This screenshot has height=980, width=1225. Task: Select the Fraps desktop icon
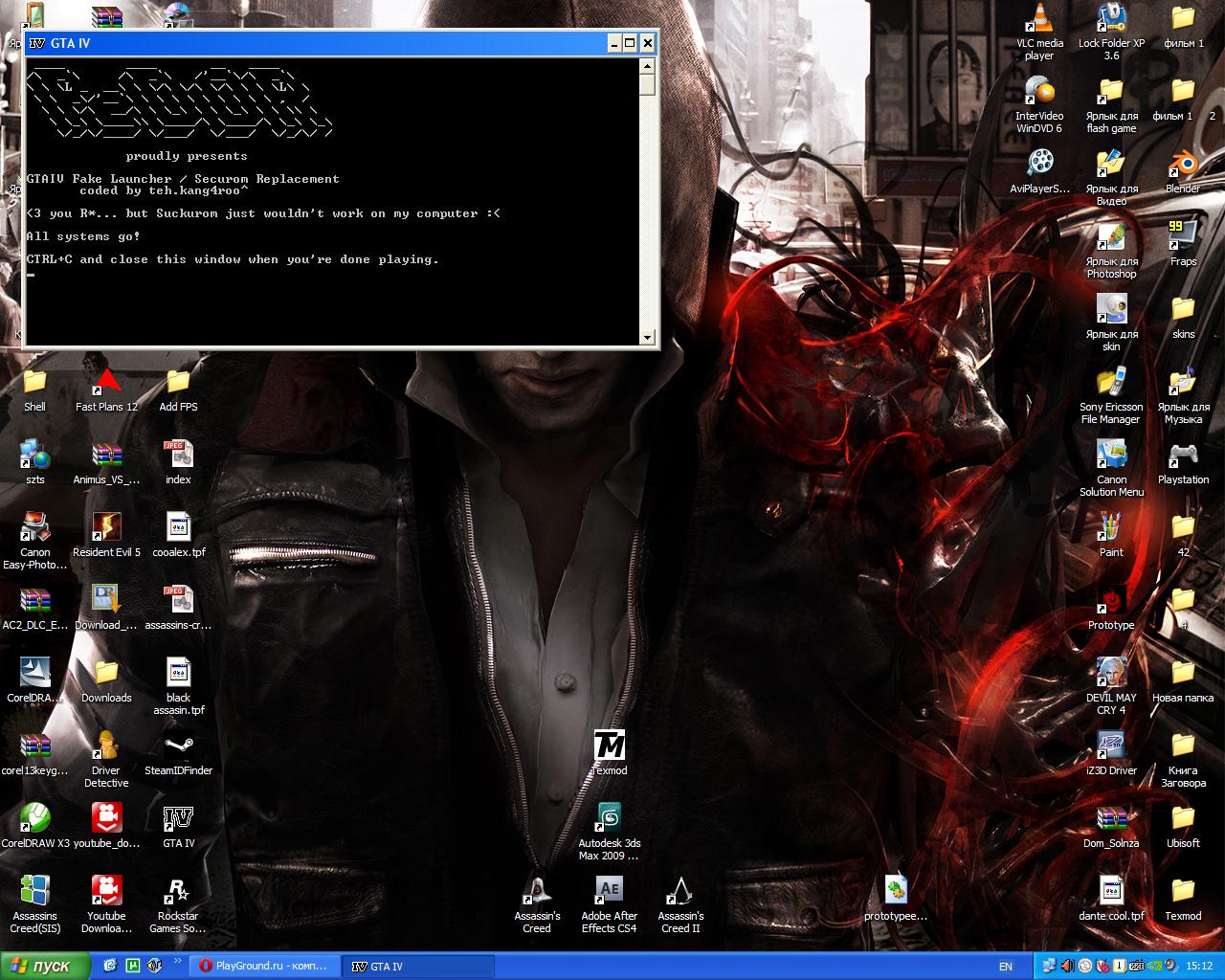tap(1183, 243)
